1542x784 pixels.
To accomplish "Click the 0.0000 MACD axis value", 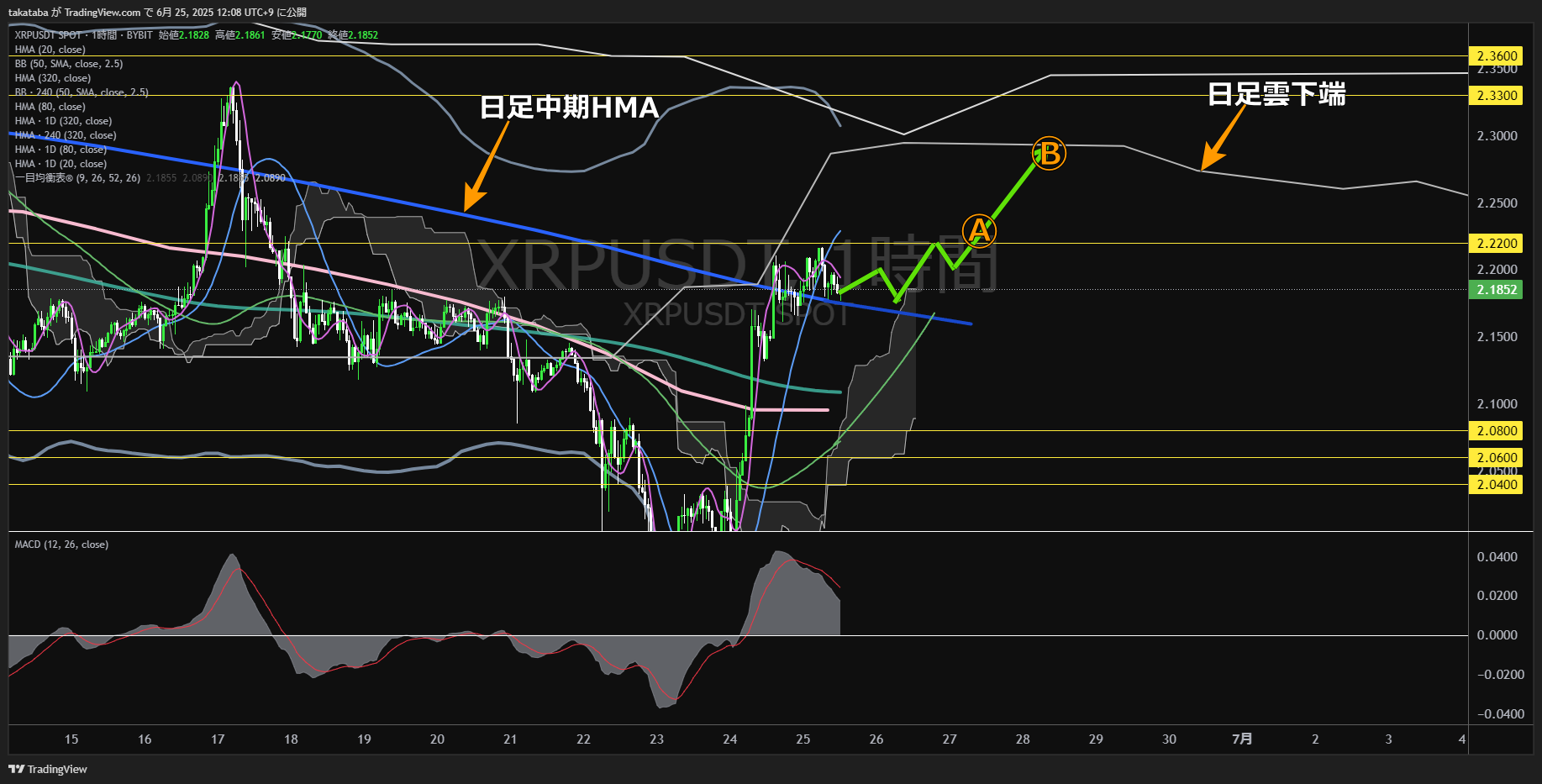I will [x=1497, y=635].
